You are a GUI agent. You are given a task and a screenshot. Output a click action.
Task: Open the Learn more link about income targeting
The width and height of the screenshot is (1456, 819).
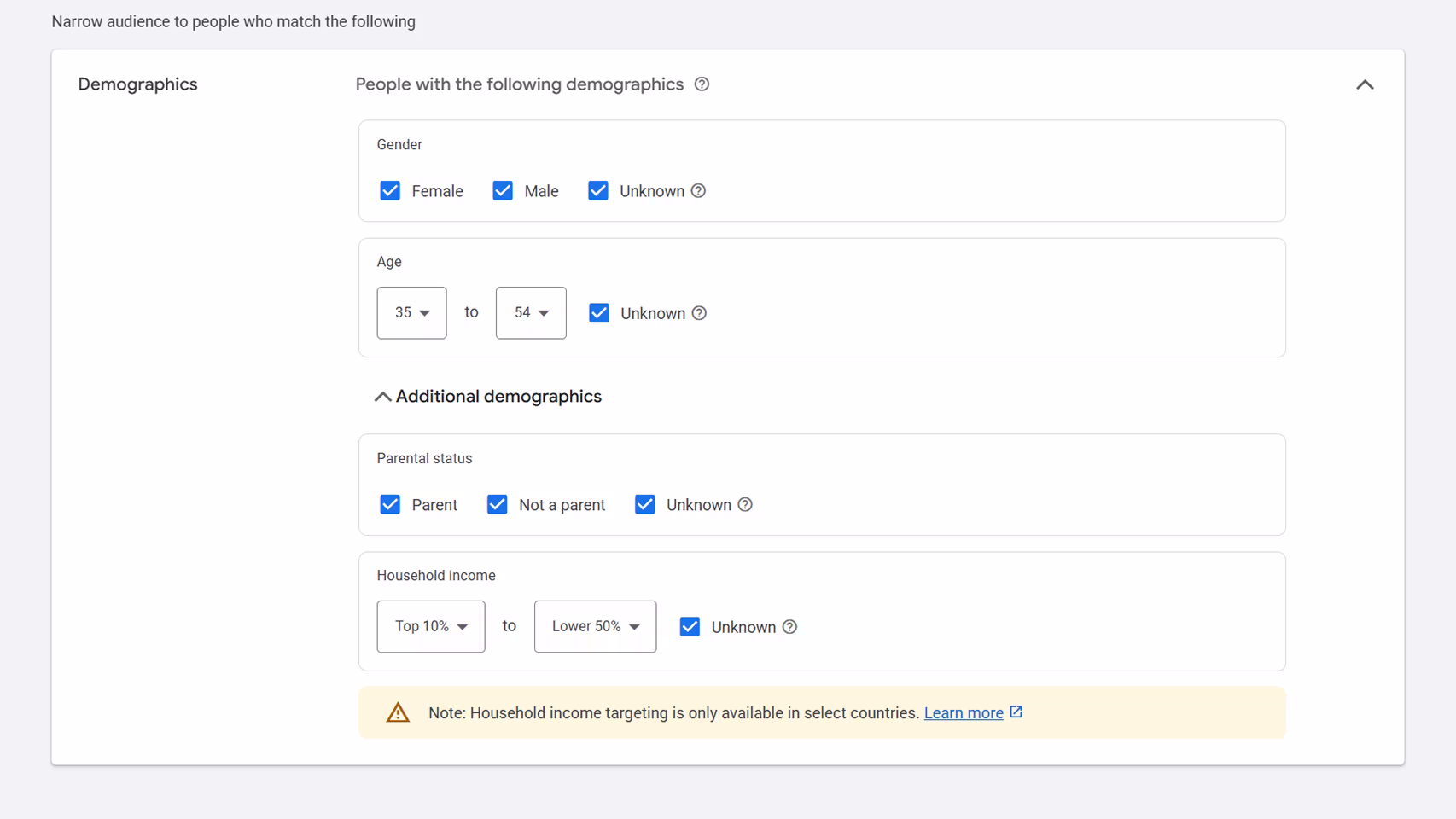click(963, 712)
